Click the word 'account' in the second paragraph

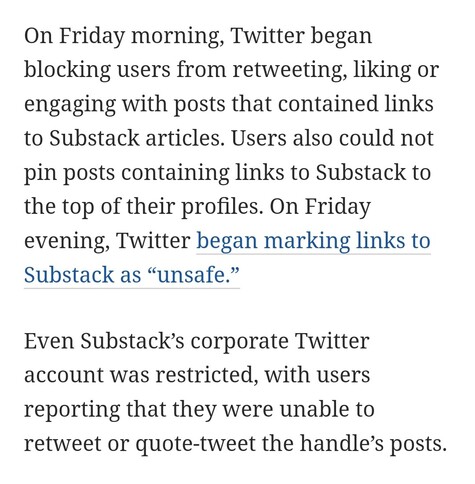[64, 376]
